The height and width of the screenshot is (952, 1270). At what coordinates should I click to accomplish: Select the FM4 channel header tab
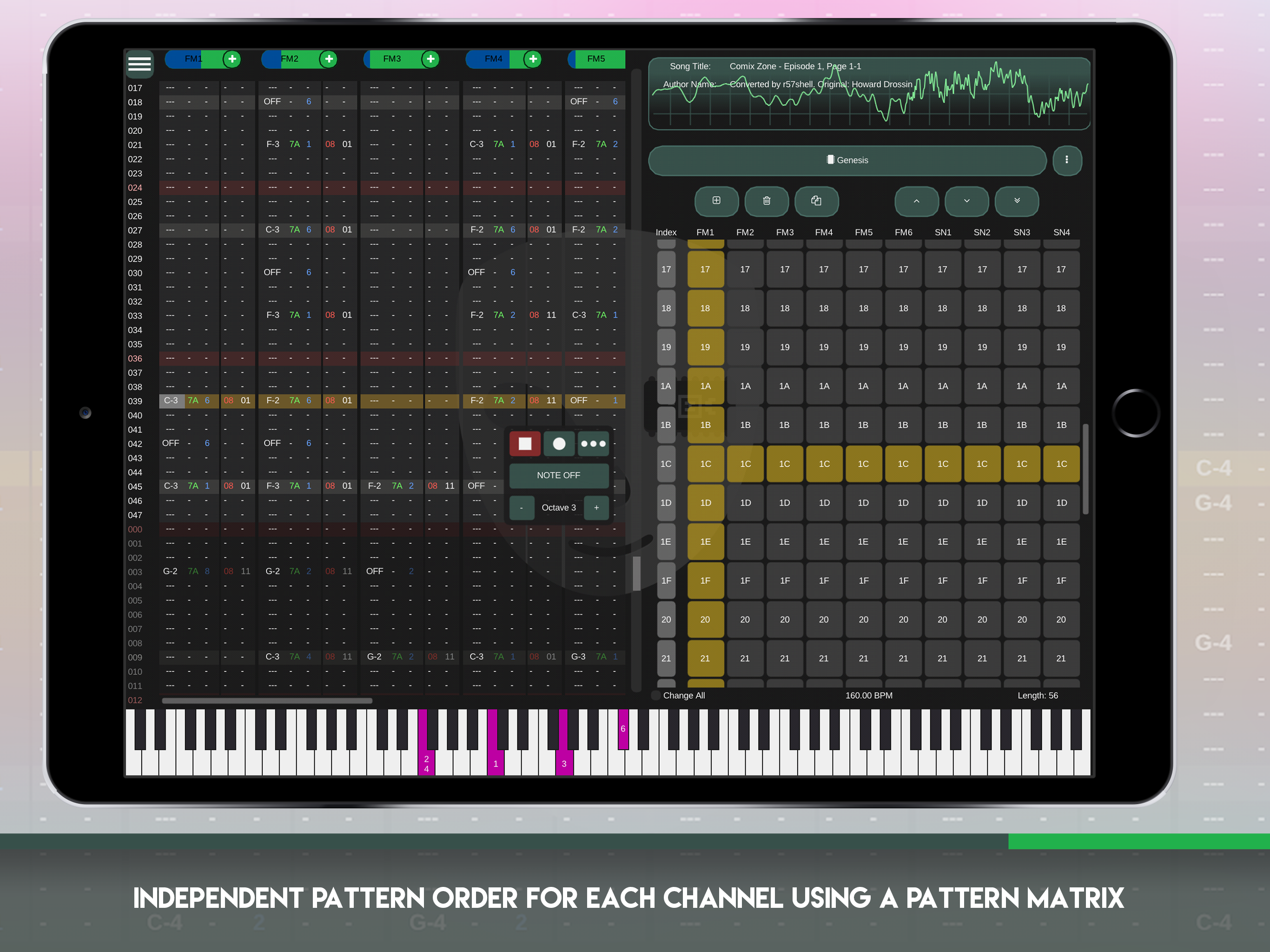point(493,59)
